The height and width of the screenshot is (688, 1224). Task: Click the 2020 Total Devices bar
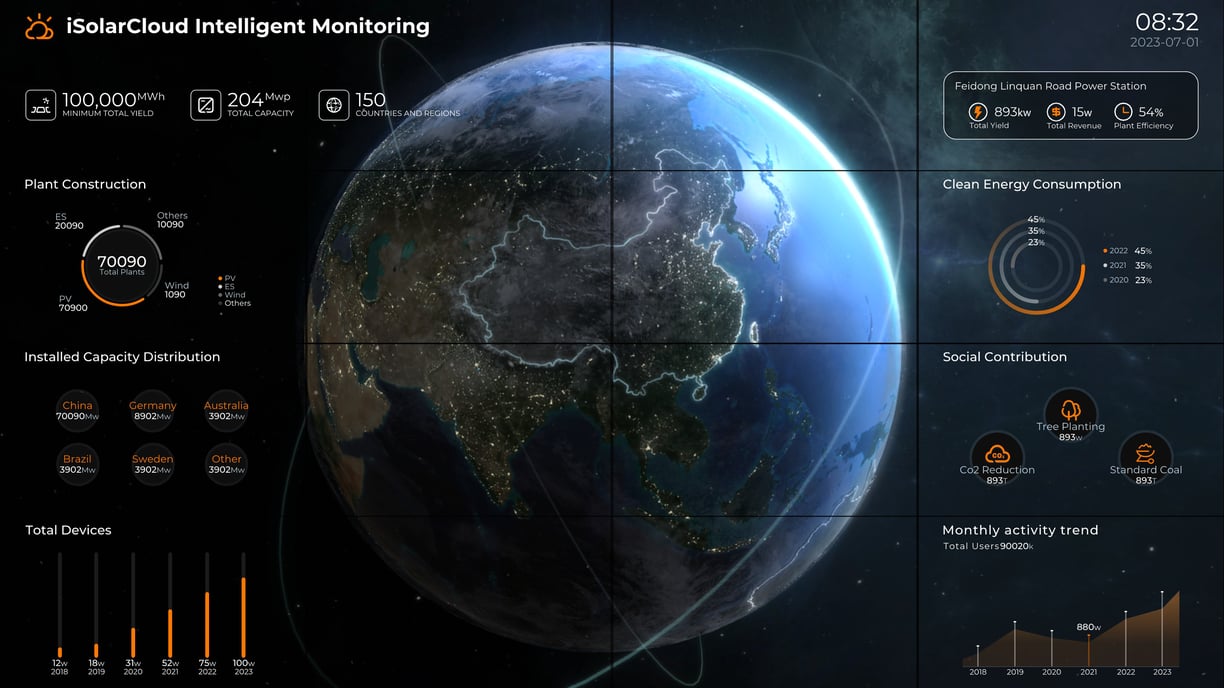[x=133, y=605]
